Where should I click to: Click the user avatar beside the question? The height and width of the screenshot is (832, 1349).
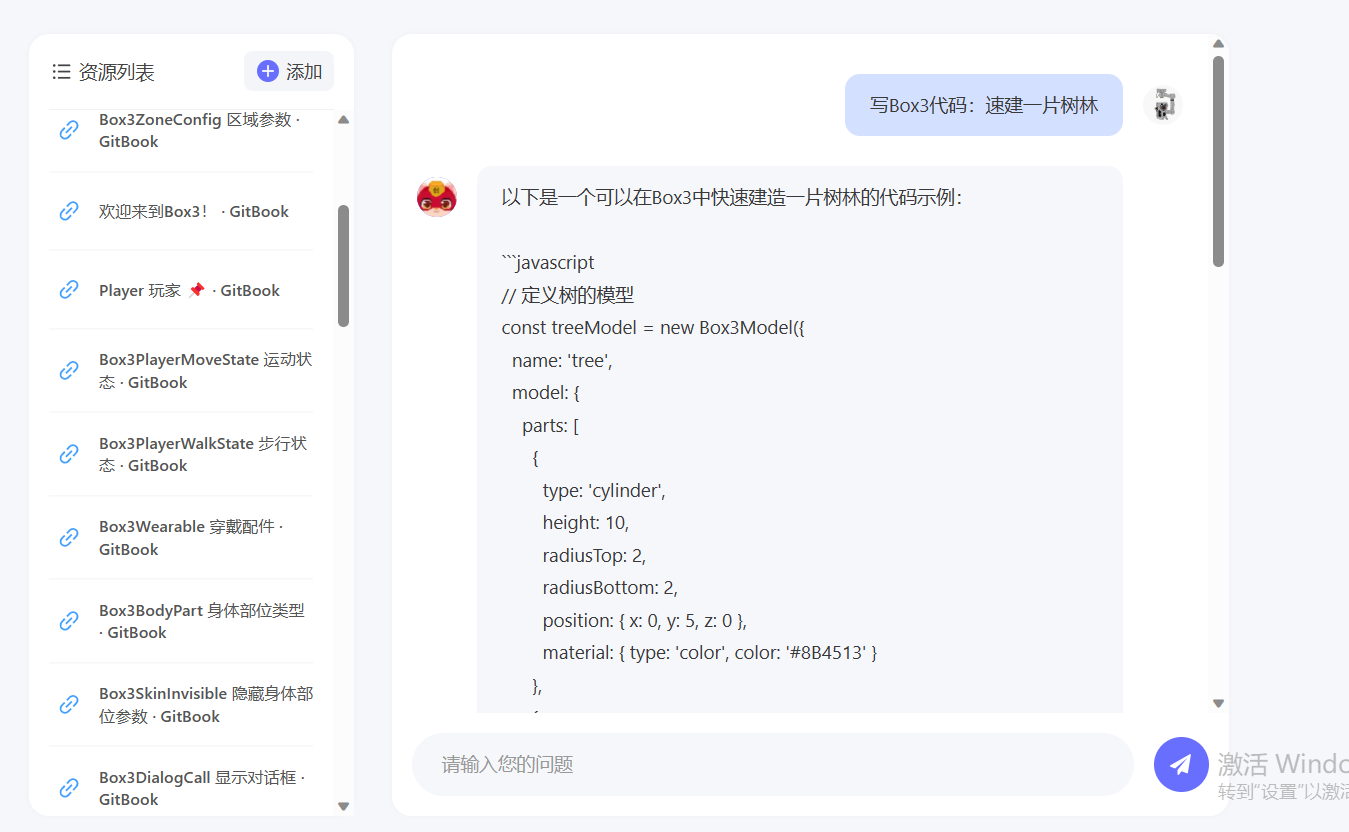click(1163, 105)
